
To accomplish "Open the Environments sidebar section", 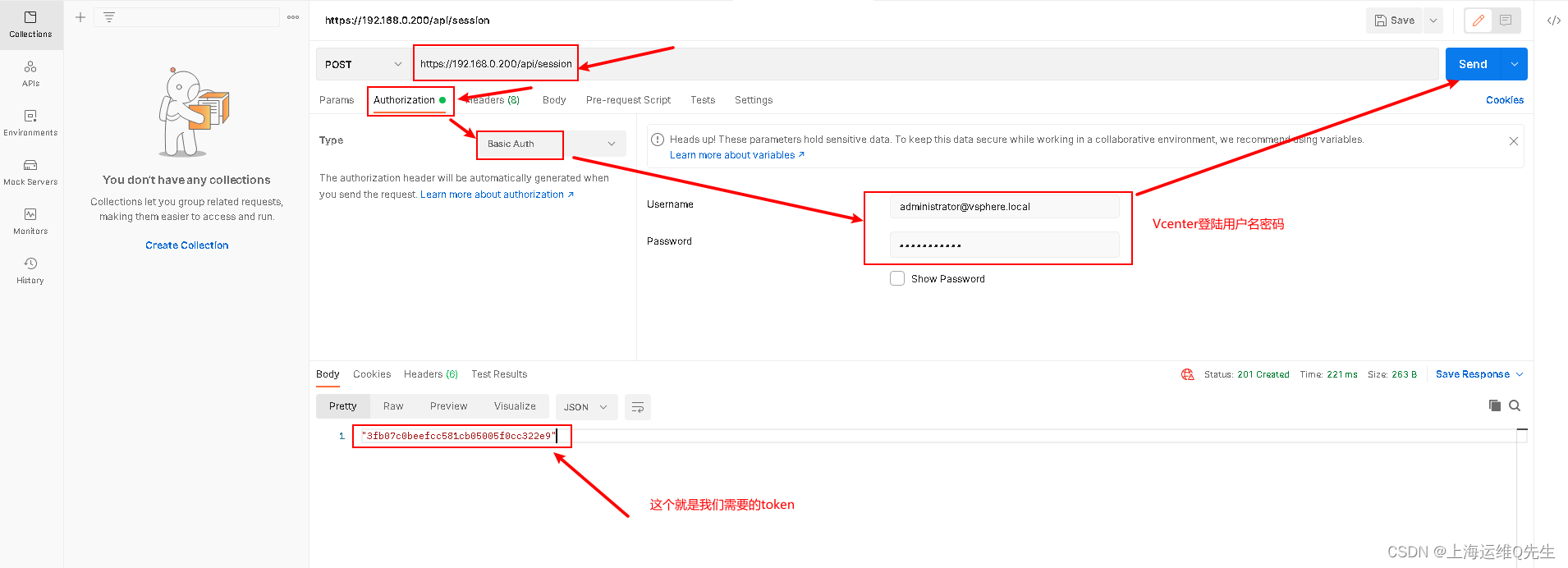I will pos(30,123).
